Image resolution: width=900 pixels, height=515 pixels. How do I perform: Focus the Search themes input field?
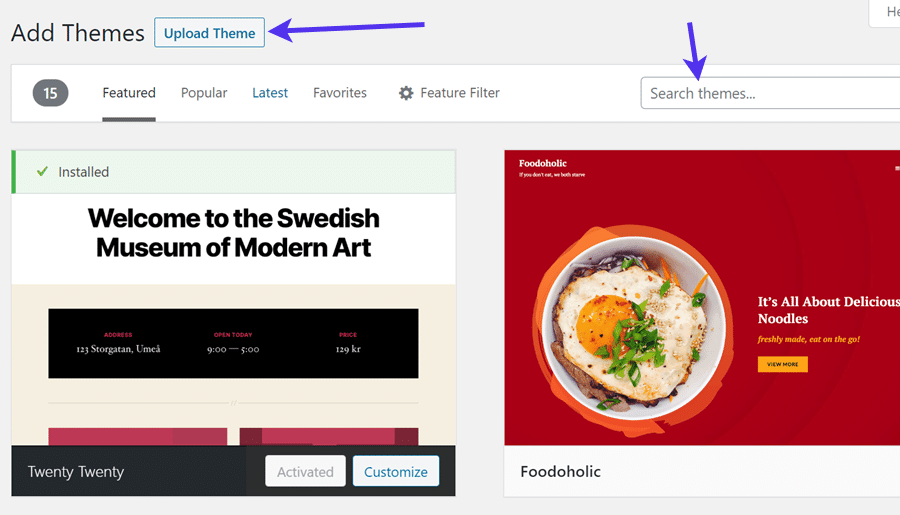[x=770, y=93]
